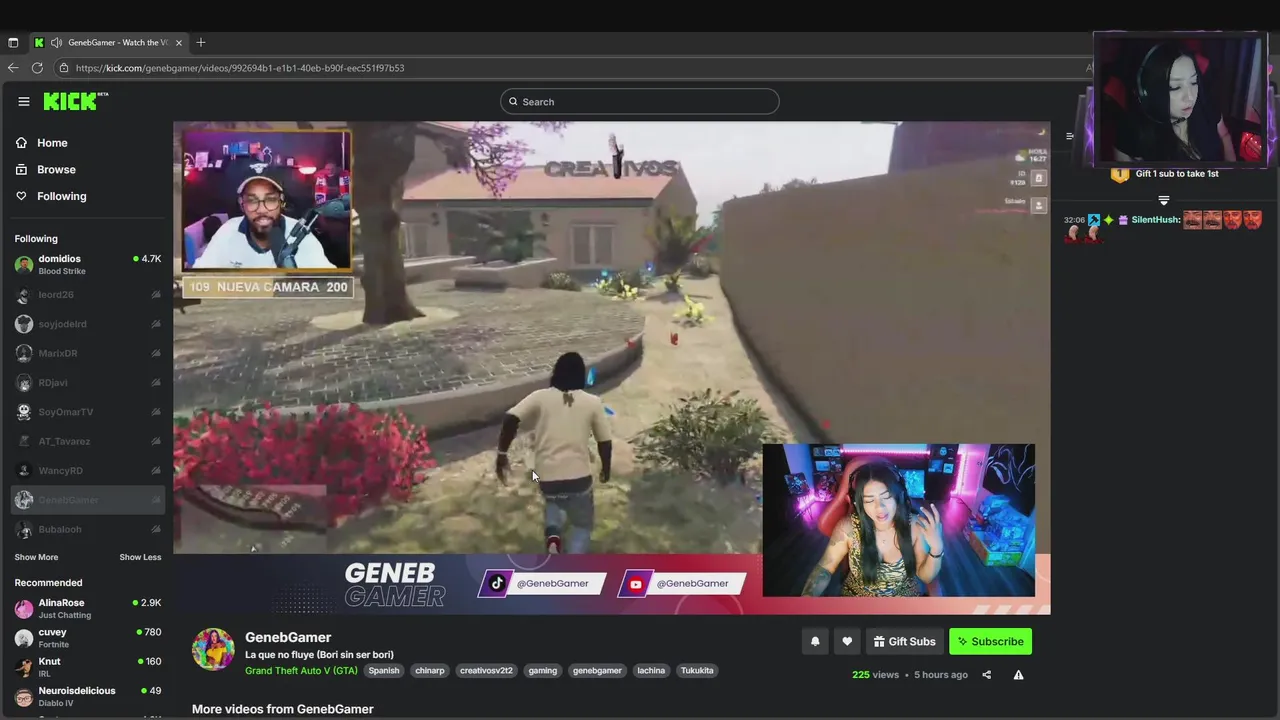Screen dimensions: 1280x720
Task: Click GenebGamer profile avatar below video
Action: coord(213,650)
